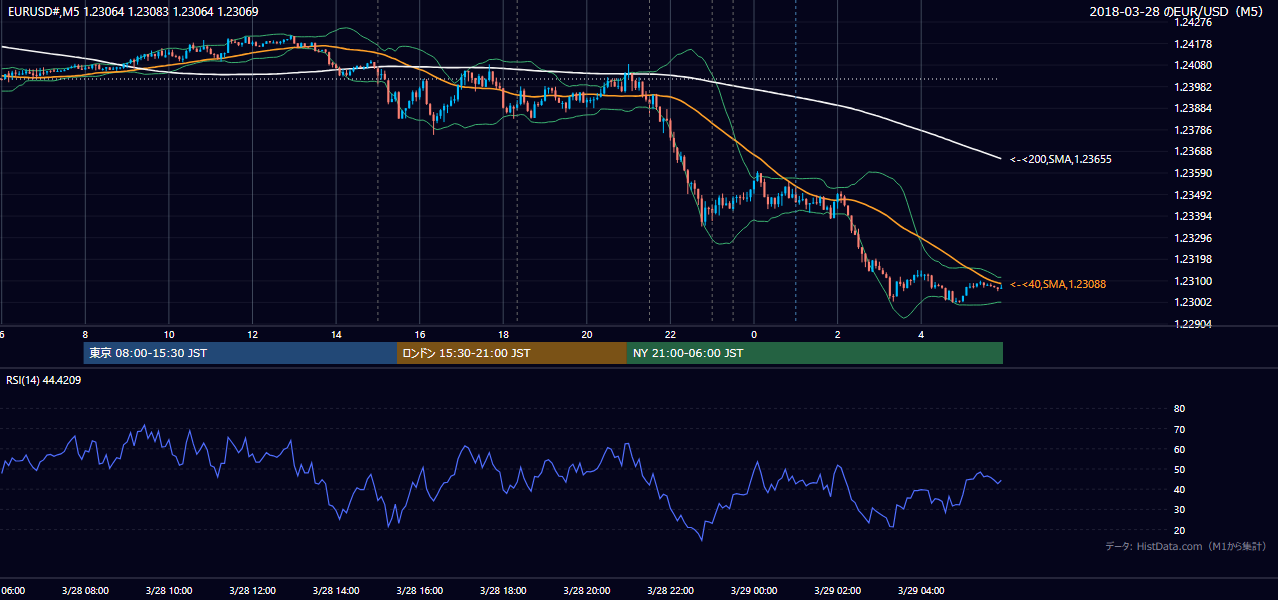Click price axis value 1.23198
This screenshot has width=1278, height=600.
point(1193,259)
